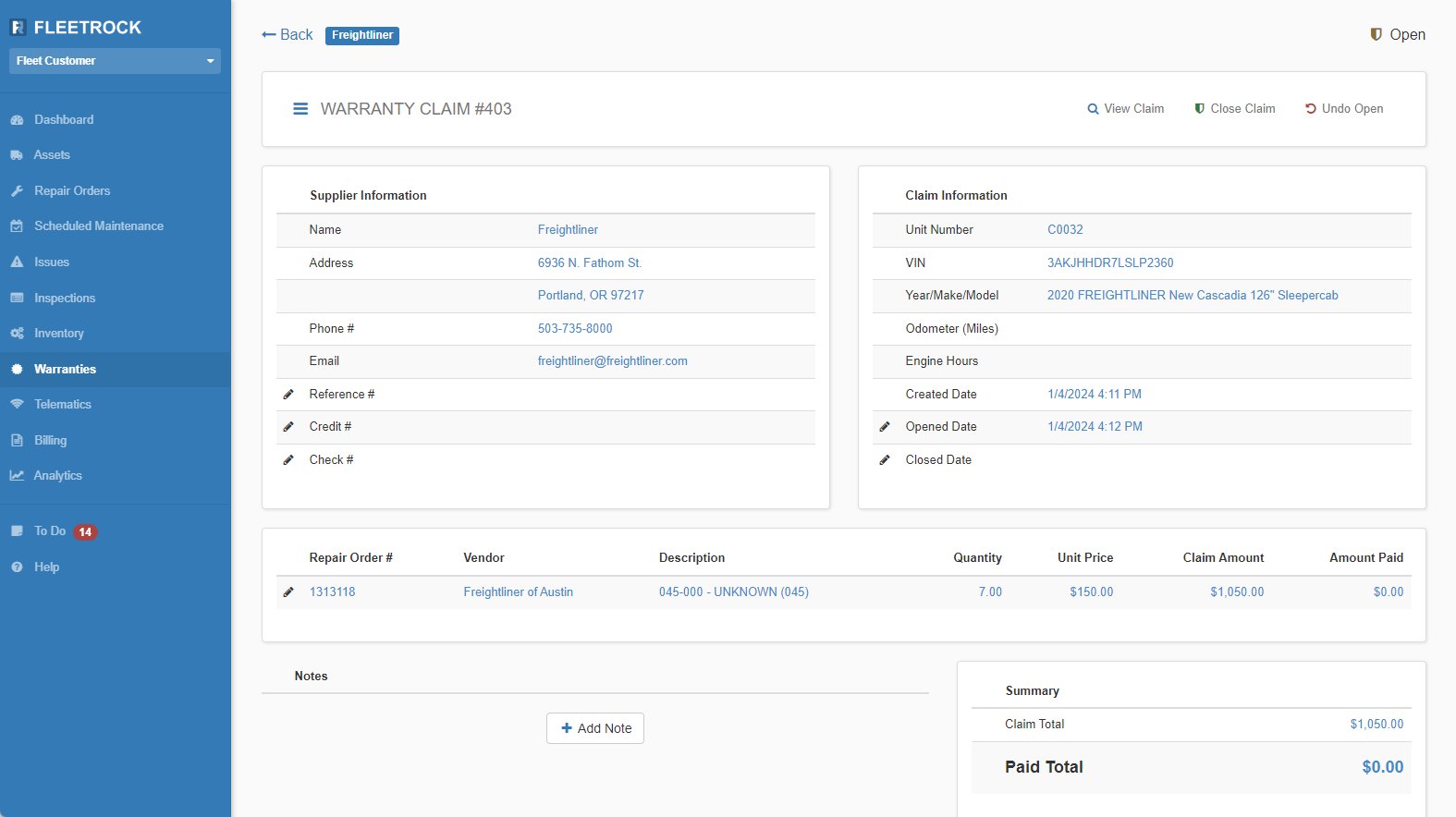1456x817 pixels.
Task: Click Undo Open button
Action: pos(1344,109)
